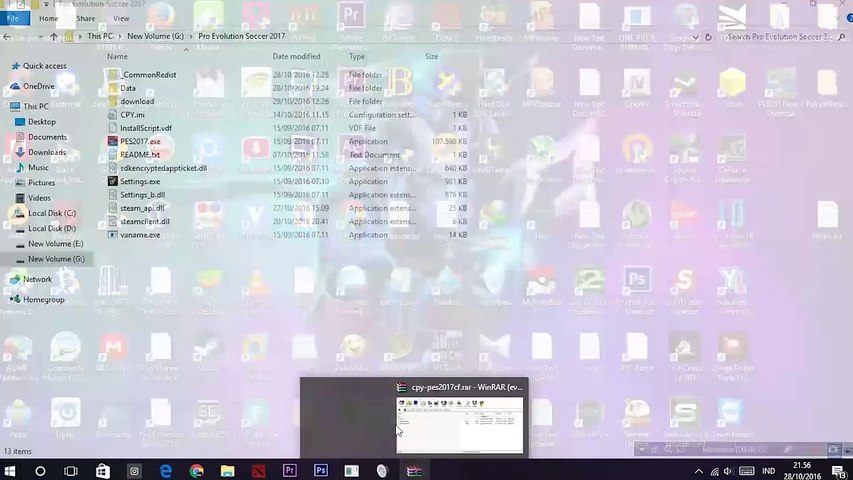Open Desktop in navigation pane

(41, 122)
